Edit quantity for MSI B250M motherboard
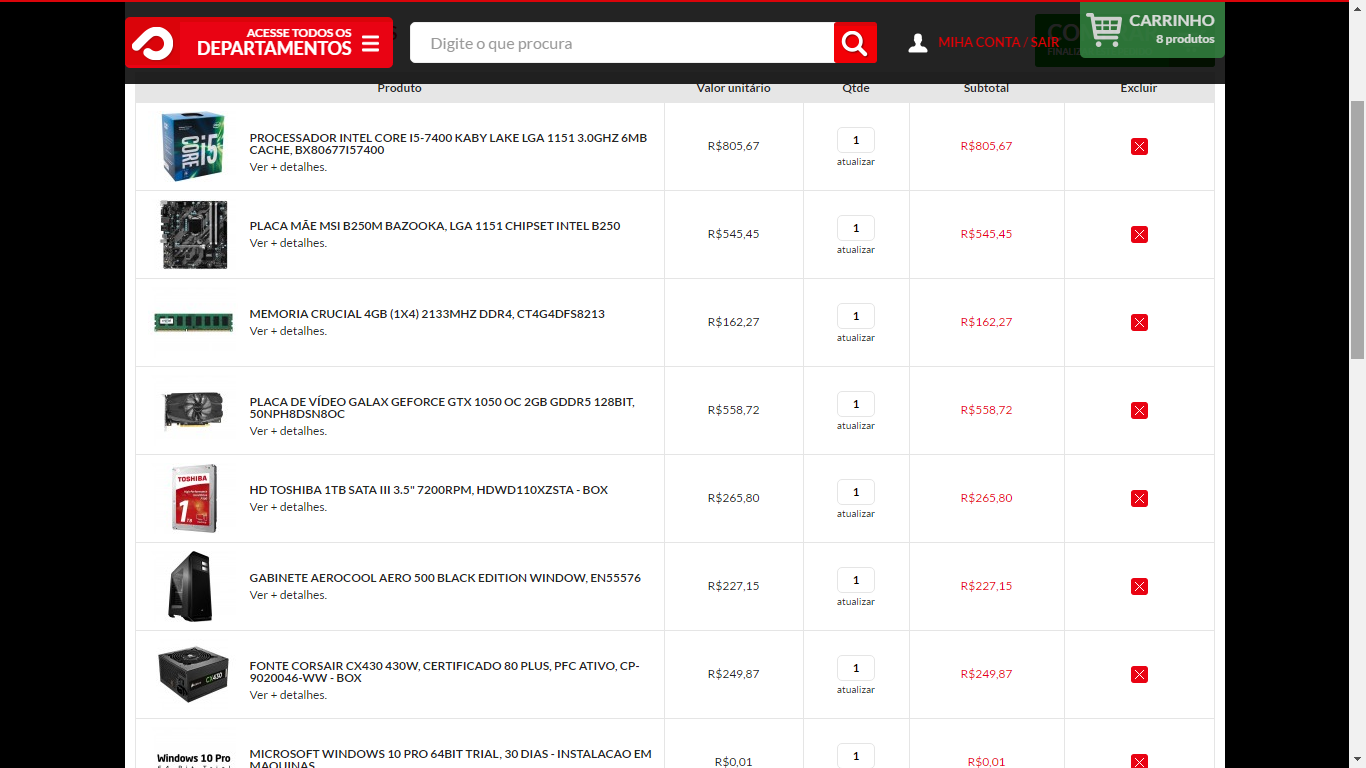 [x=856, y=228]
